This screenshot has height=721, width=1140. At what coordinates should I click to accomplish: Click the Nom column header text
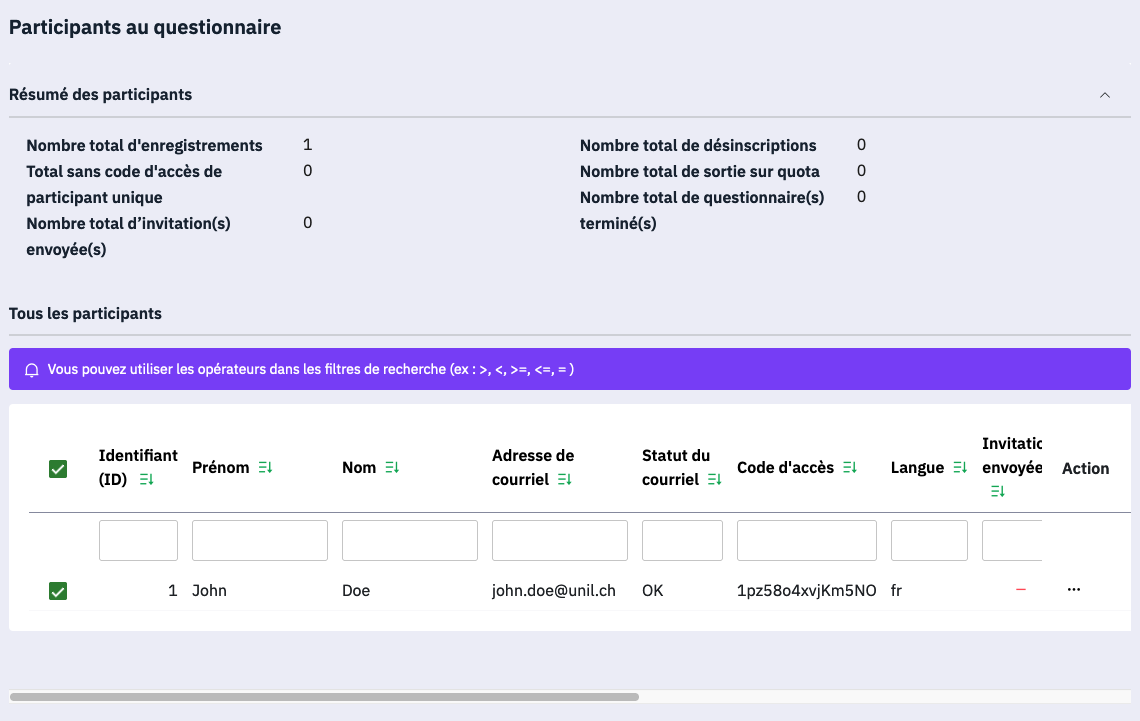(x=359, y=468)
